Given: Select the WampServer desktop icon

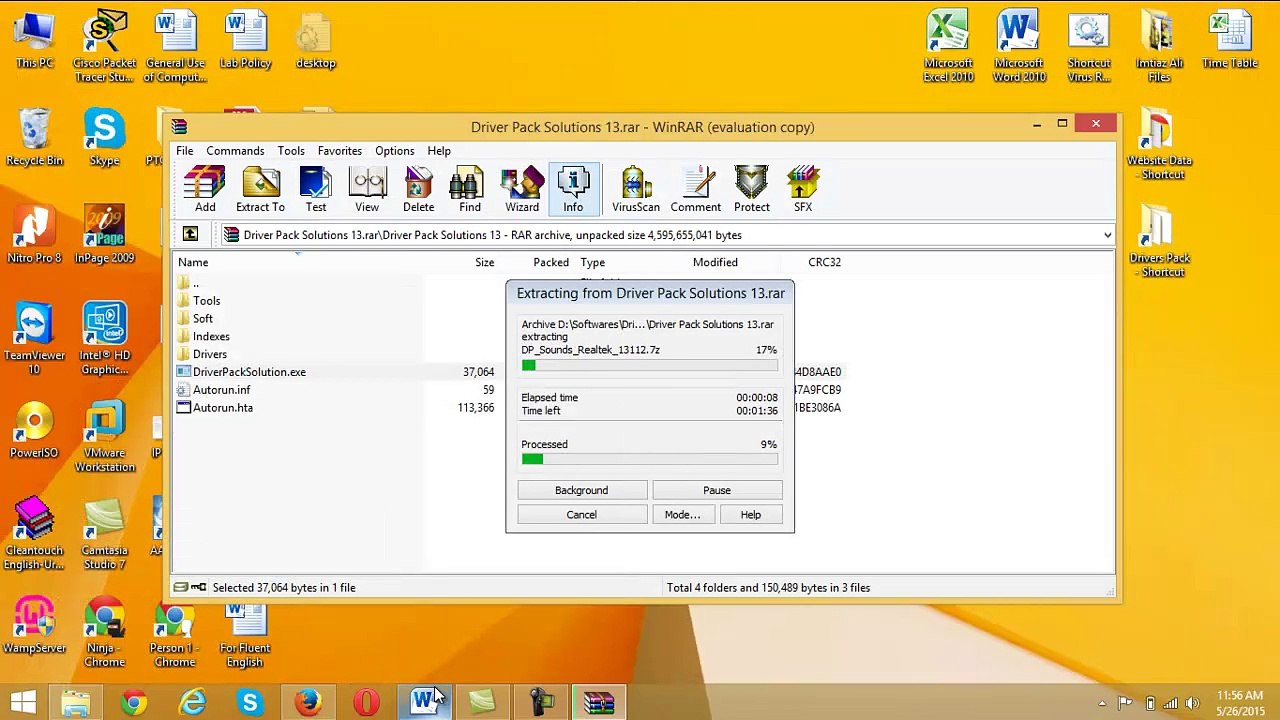Looking at the screenshot, I should tap(35, 625).
